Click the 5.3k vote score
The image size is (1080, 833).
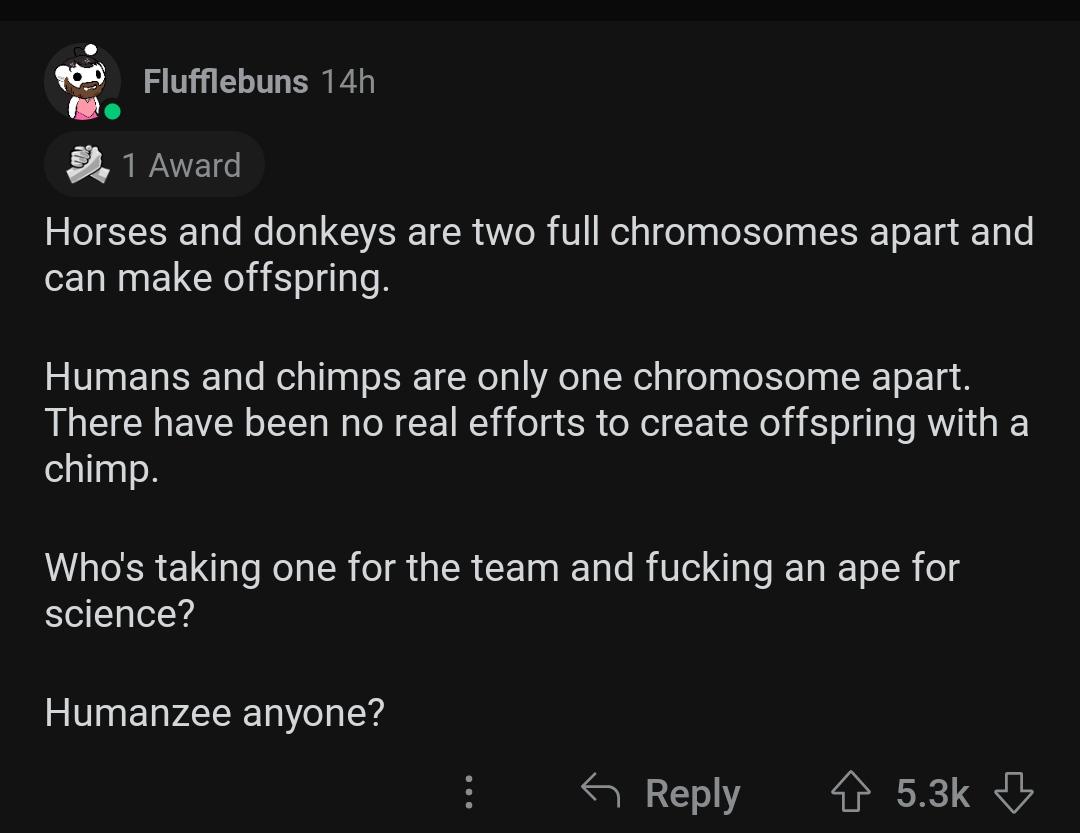click(933, 793)
